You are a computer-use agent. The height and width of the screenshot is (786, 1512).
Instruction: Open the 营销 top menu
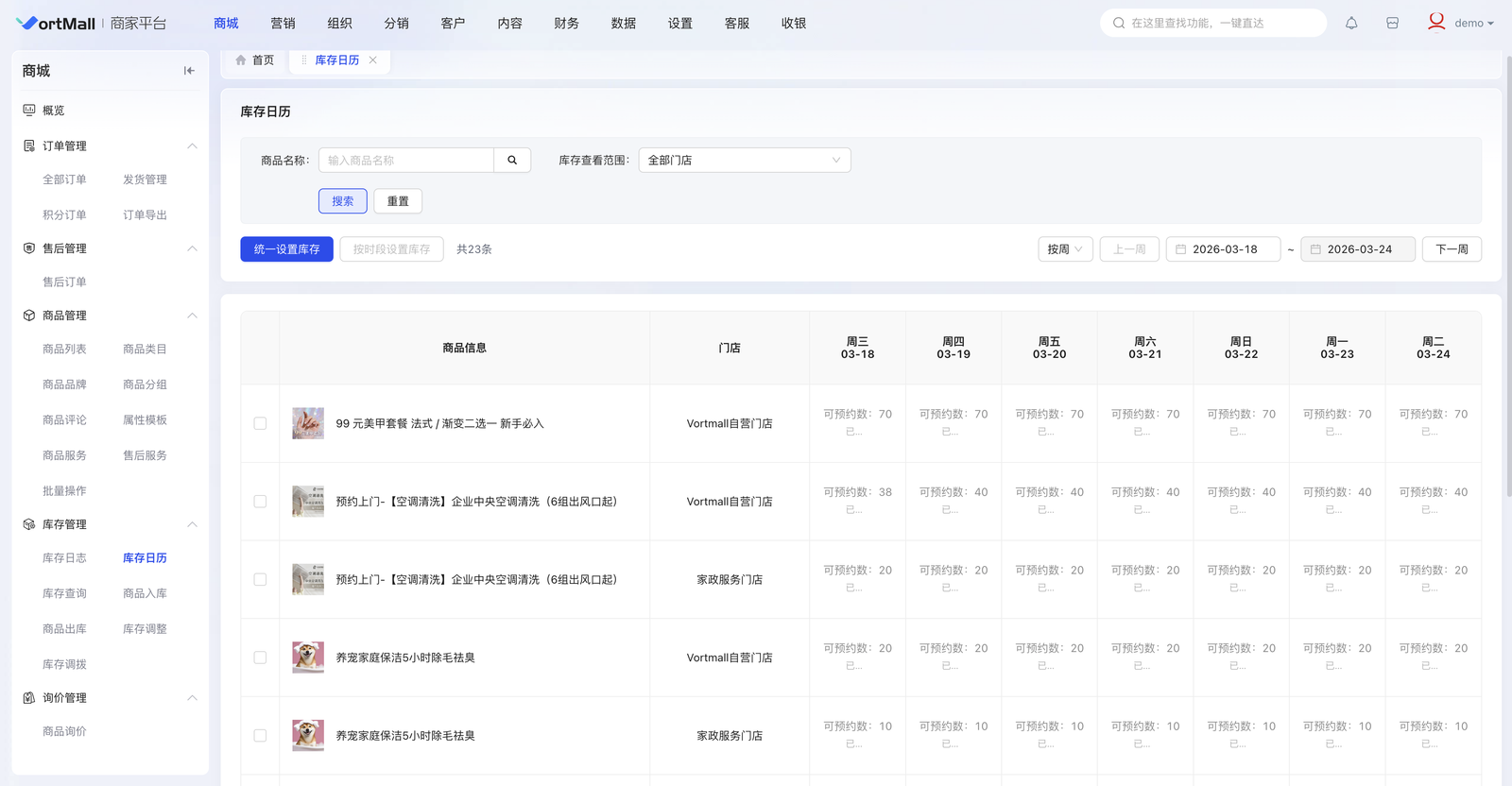[283, 24]
